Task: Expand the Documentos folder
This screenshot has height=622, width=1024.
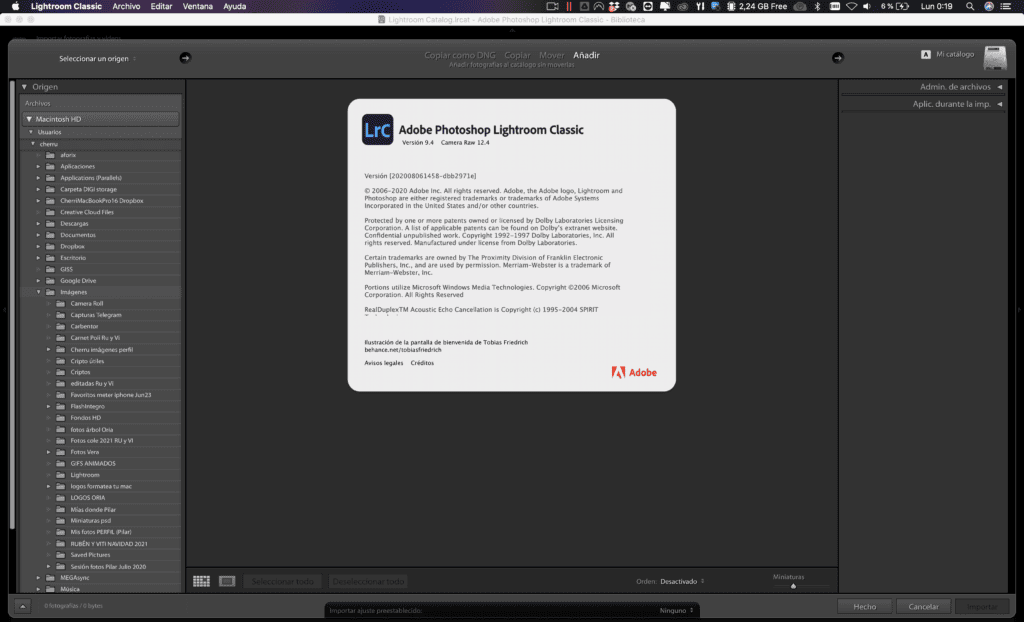Action: (x=39, y=235)
